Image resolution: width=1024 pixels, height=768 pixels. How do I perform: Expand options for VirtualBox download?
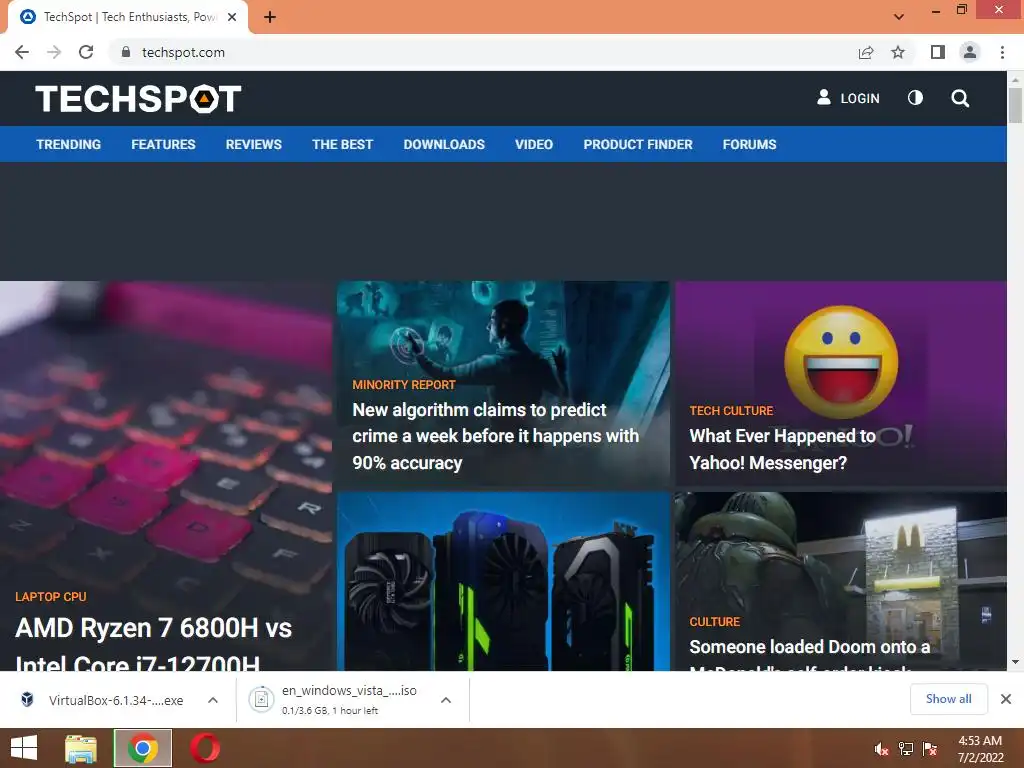(213, 700)
